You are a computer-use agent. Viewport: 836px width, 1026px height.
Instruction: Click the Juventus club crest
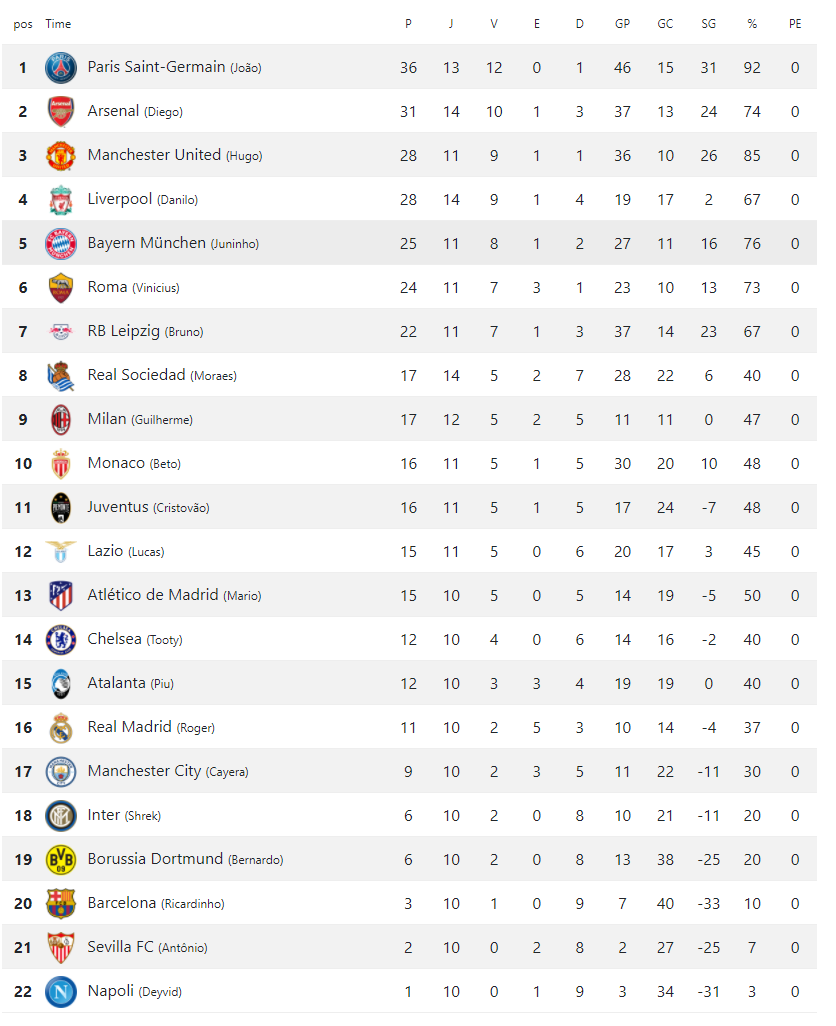61,508
